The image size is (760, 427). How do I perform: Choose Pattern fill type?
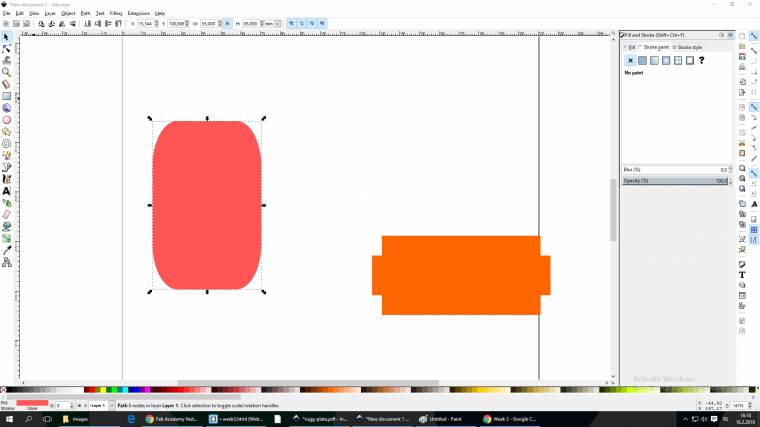pyautogui.click(x=678, y=61)
